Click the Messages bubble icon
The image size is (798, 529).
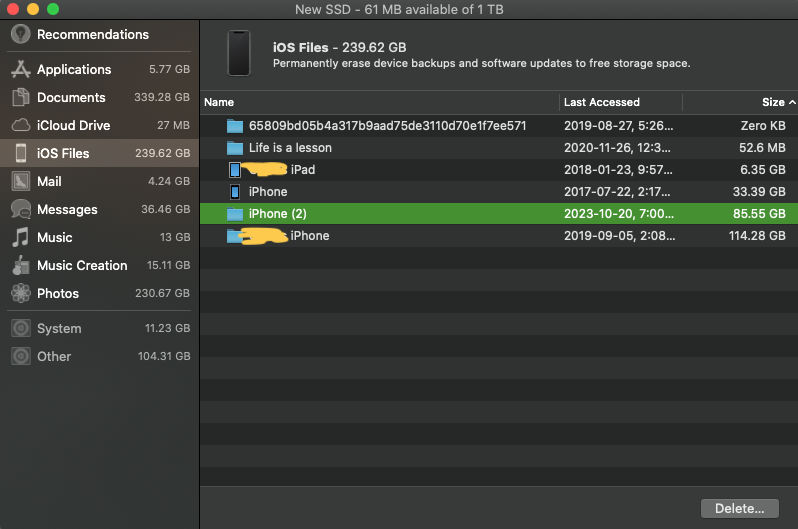20,209
